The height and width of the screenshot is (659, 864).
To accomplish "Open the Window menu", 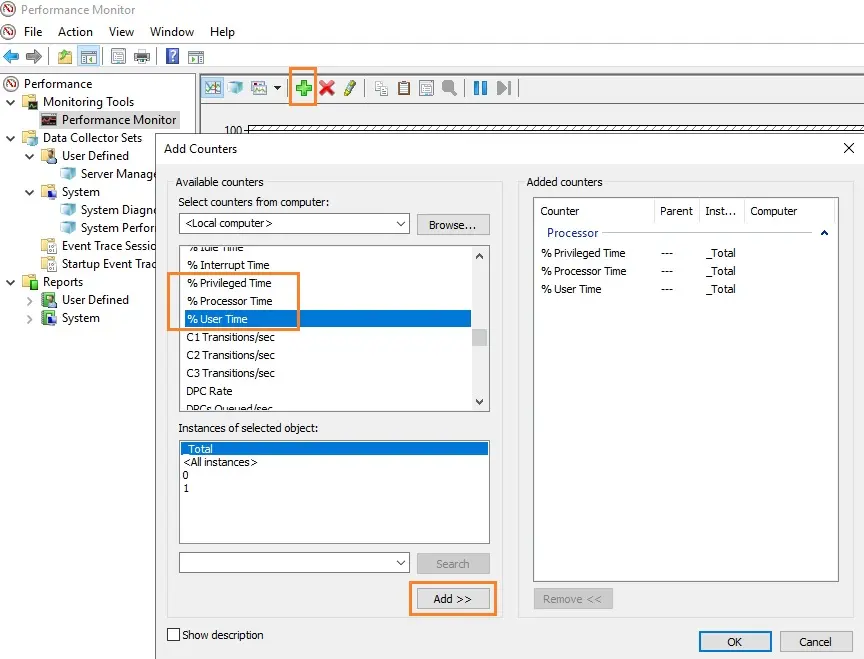I will click(172, 32).
